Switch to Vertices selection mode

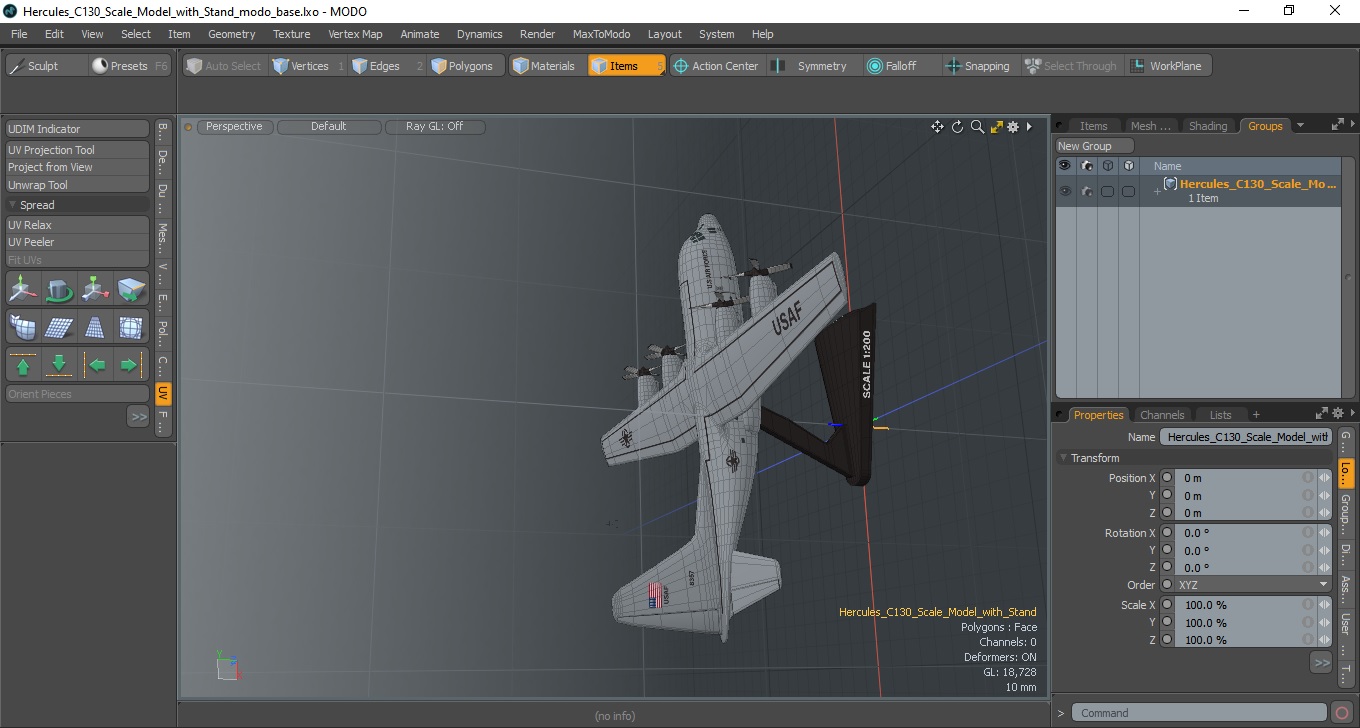[308, 66]
